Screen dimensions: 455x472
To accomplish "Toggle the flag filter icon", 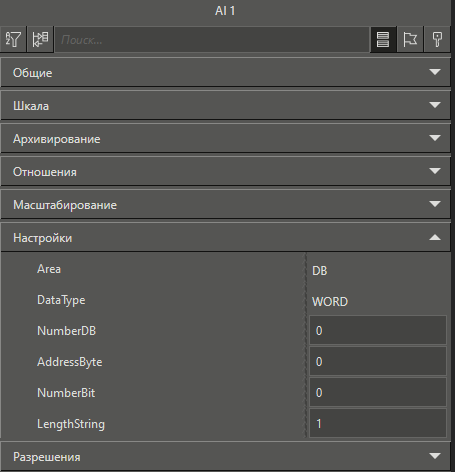I will tap(410, 39).
